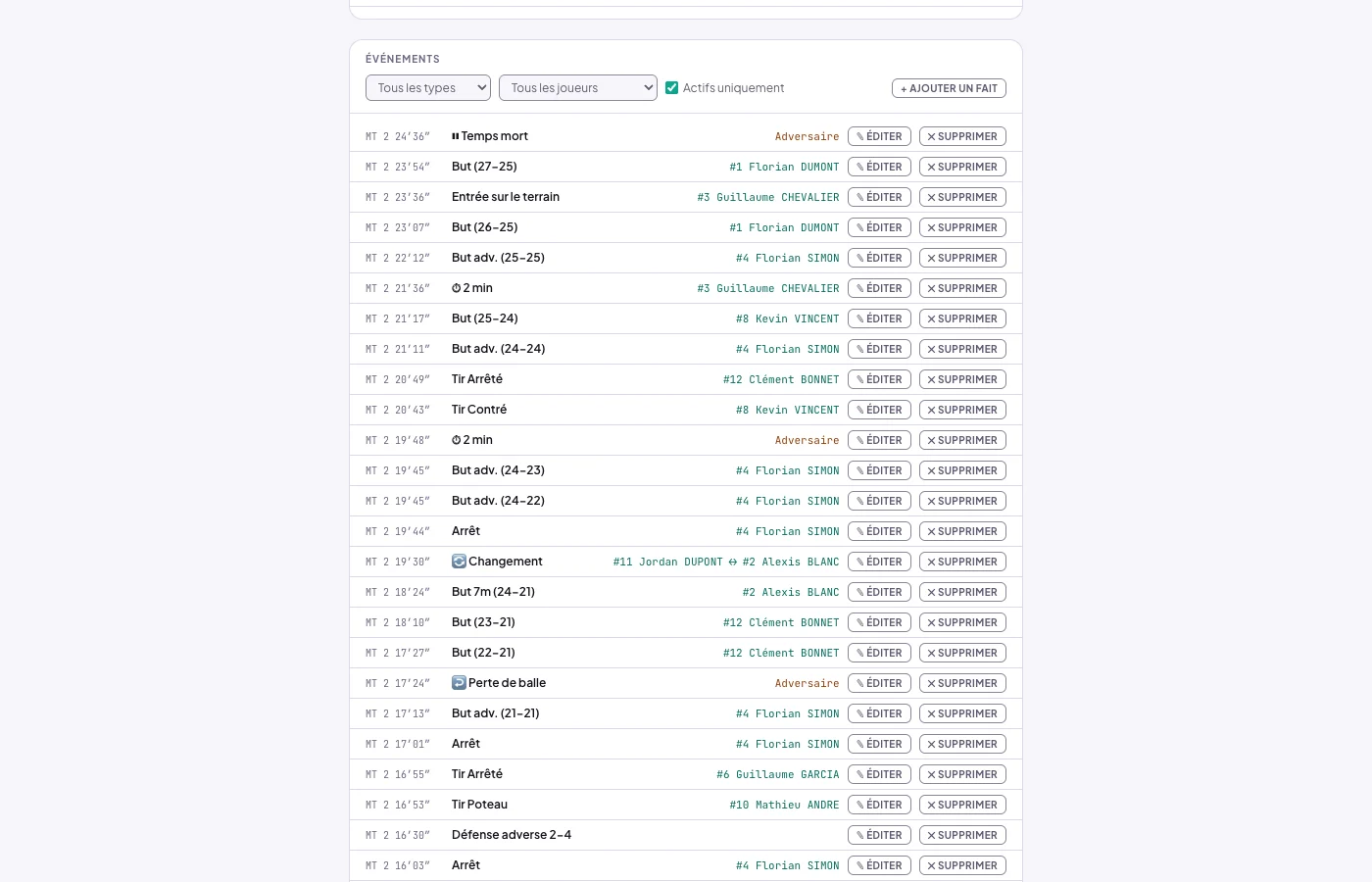
Task: Edit the Adversaire 2 min at 19'48
Action: tap(880, 440)
